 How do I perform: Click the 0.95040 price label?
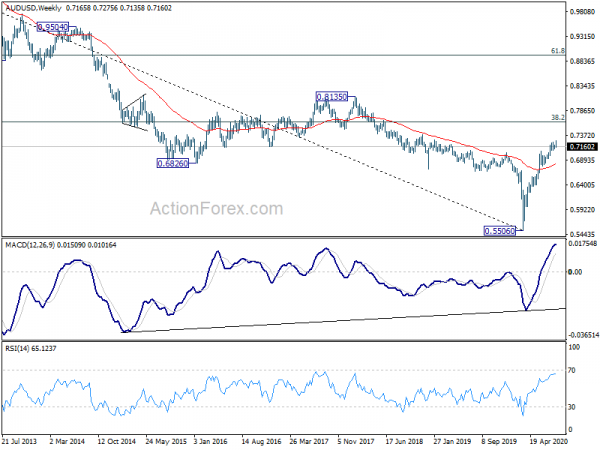[53, 27]
